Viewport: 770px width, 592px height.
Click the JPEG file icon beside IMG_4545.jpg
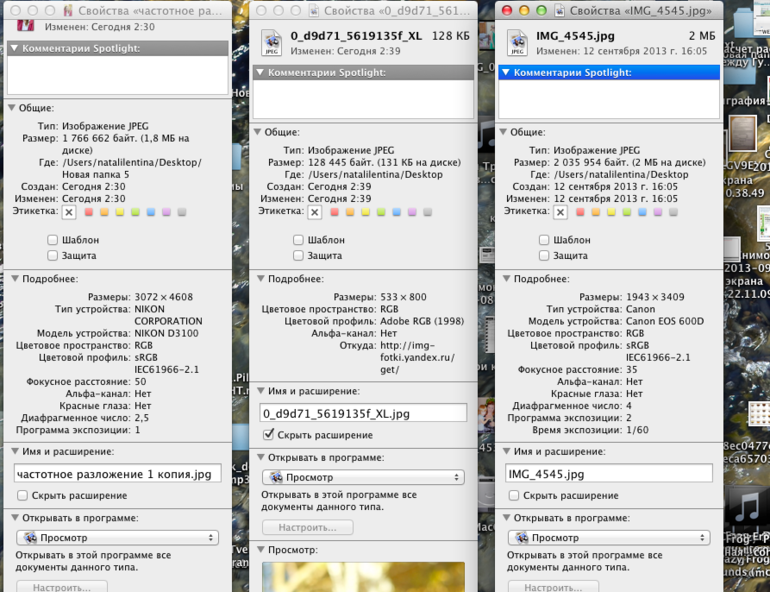517,41
